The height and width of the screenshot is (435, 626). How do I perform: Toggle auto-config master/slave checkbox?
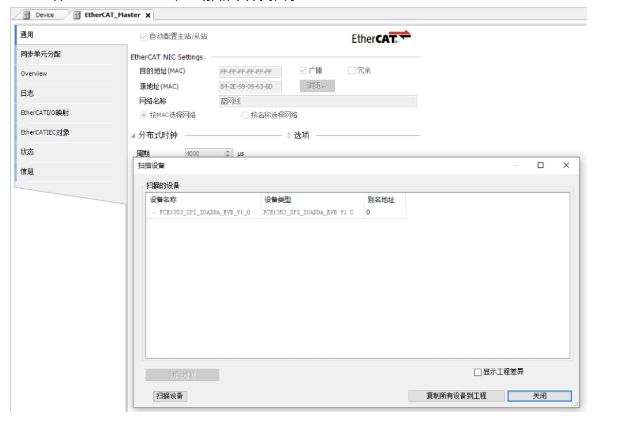tap(144, 37)
